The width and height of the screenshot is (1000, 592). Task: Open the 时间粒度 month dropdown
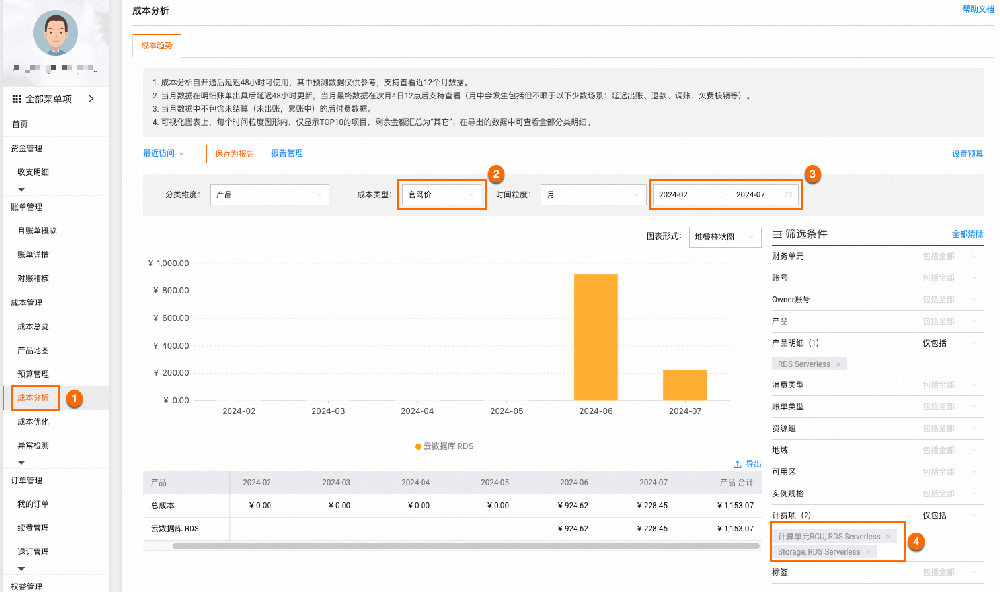[592, 194]
